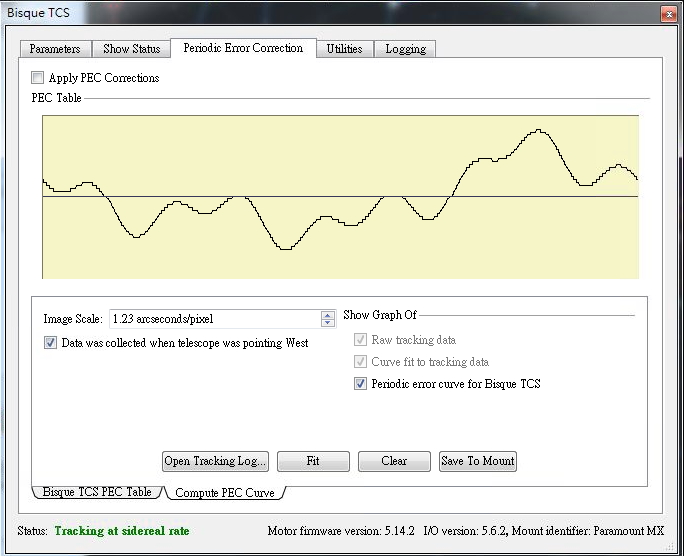Click Save To Mount button

click(478, 461)
